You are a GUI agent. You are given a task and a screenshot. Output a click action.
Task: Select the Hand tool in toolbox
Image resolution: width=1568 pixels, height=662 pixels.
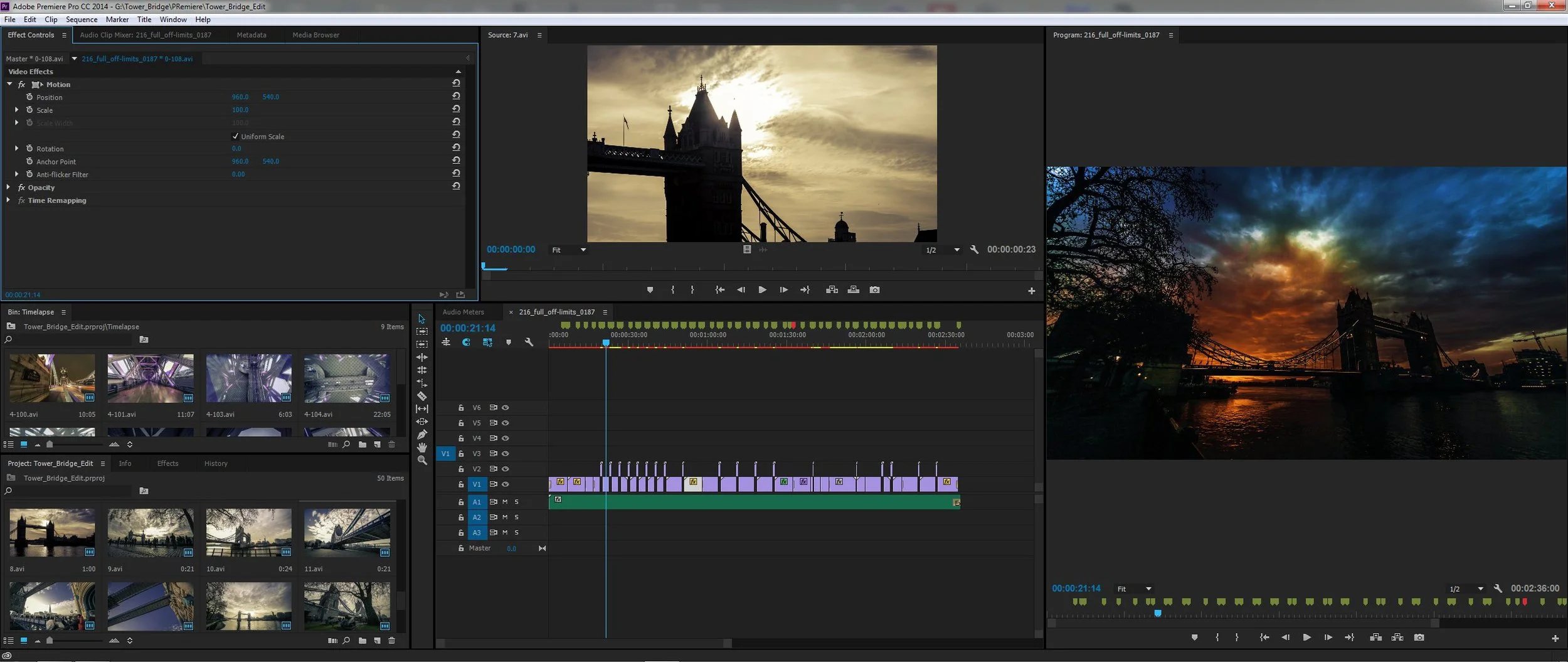[x=422, y=447]
